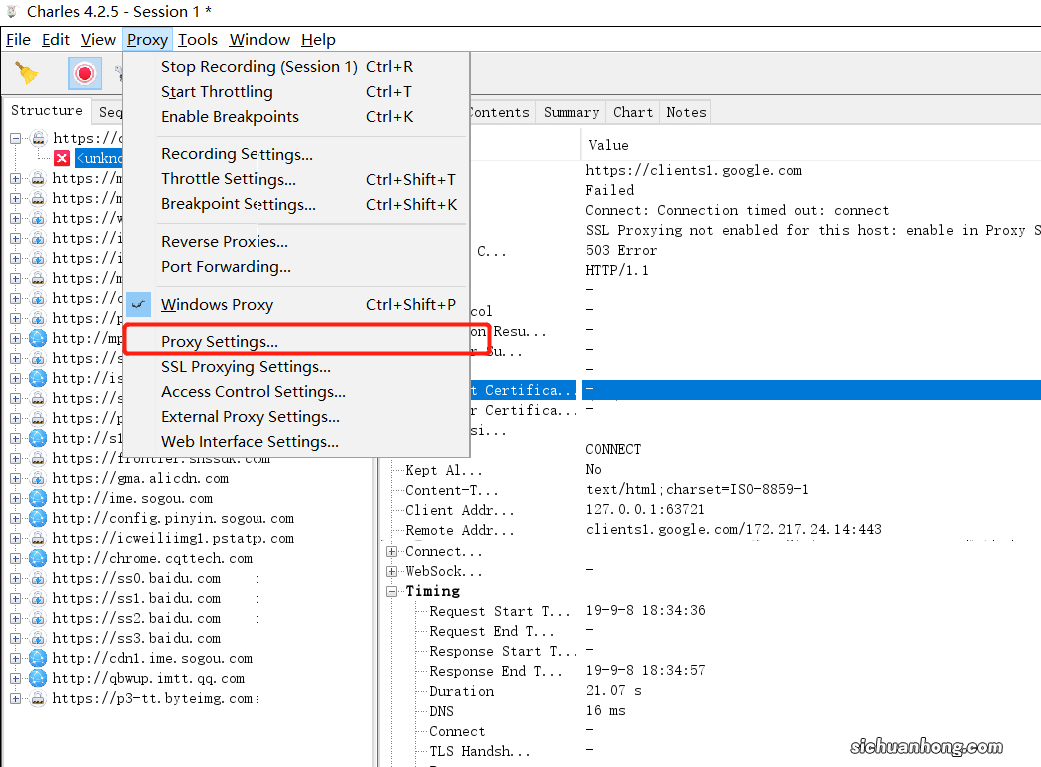Click lock icon beside https://gma.alicdn.com
Image resolution: width=1041 pixels, height=767 pixels.
coord(38,478)
